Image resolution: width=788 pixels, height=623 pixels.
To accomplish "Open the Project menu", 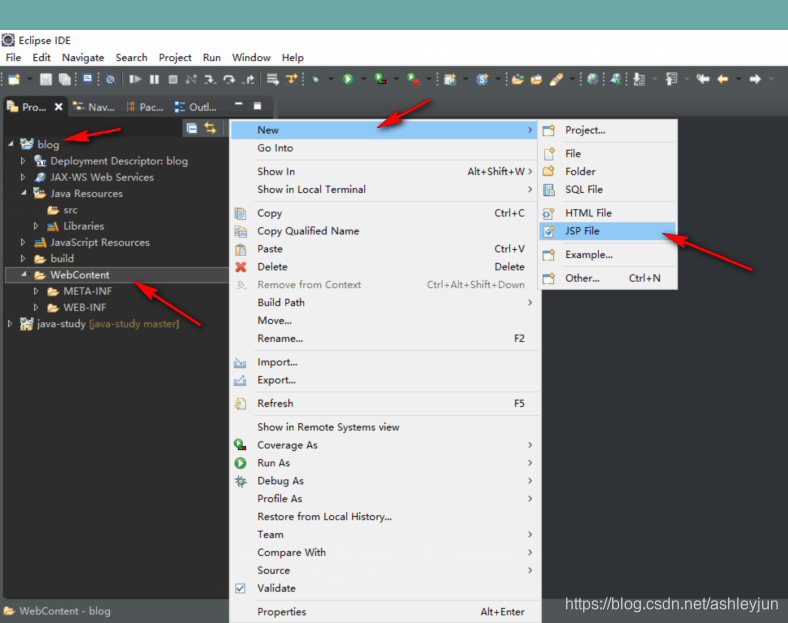I will pos(175,57).
